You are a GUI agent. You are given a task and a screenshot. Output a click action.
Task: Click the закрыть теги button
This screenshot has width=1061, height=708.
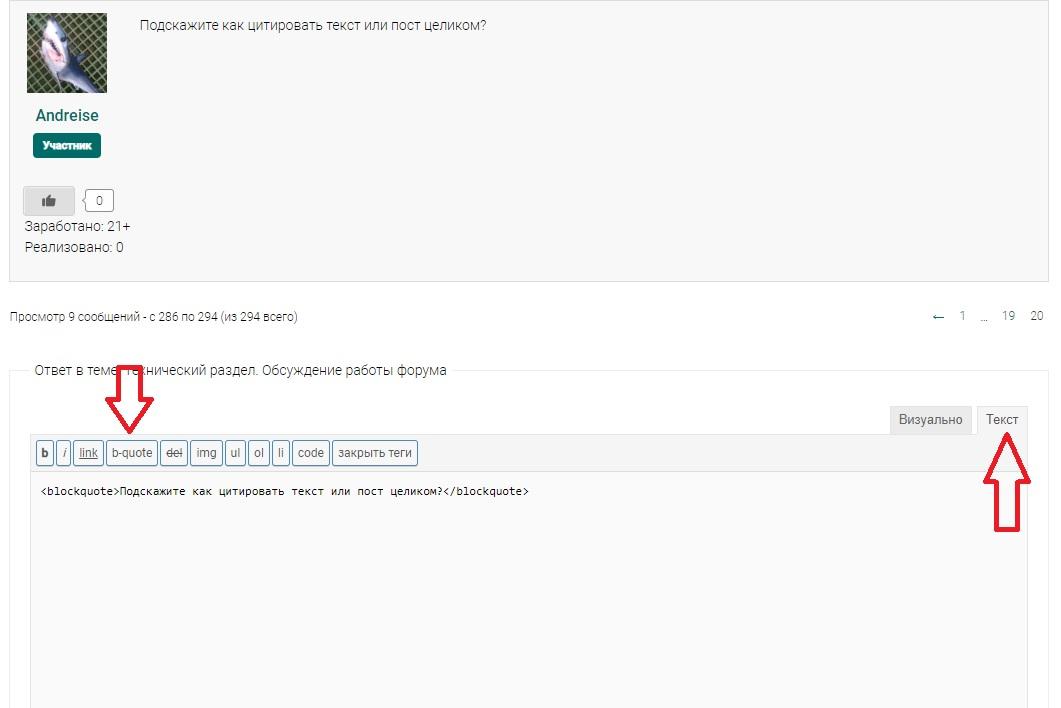click(375, 453)
